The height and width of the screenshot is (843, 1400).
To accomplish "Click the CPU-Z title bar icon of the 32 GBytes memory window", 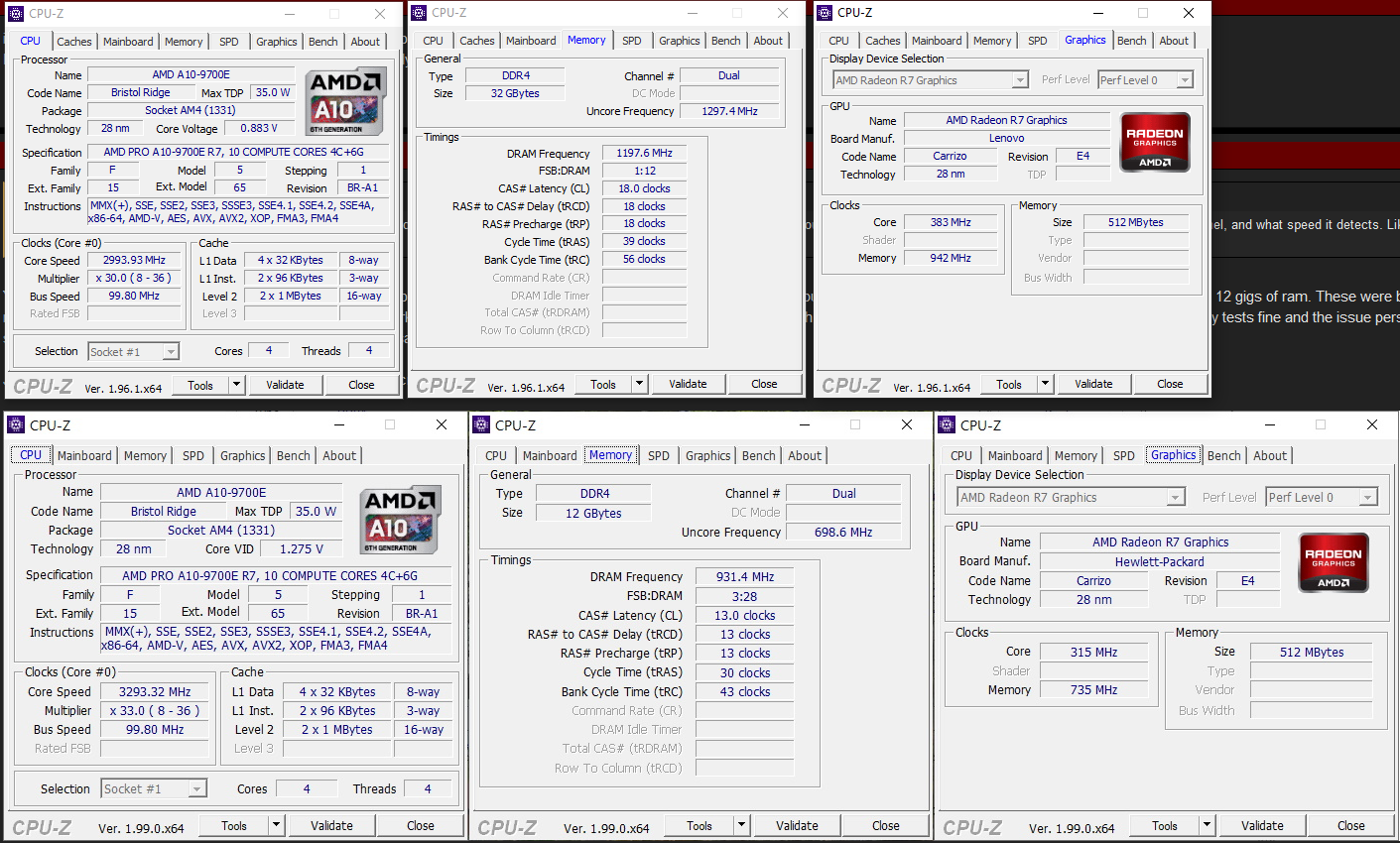I will point(418,13).
